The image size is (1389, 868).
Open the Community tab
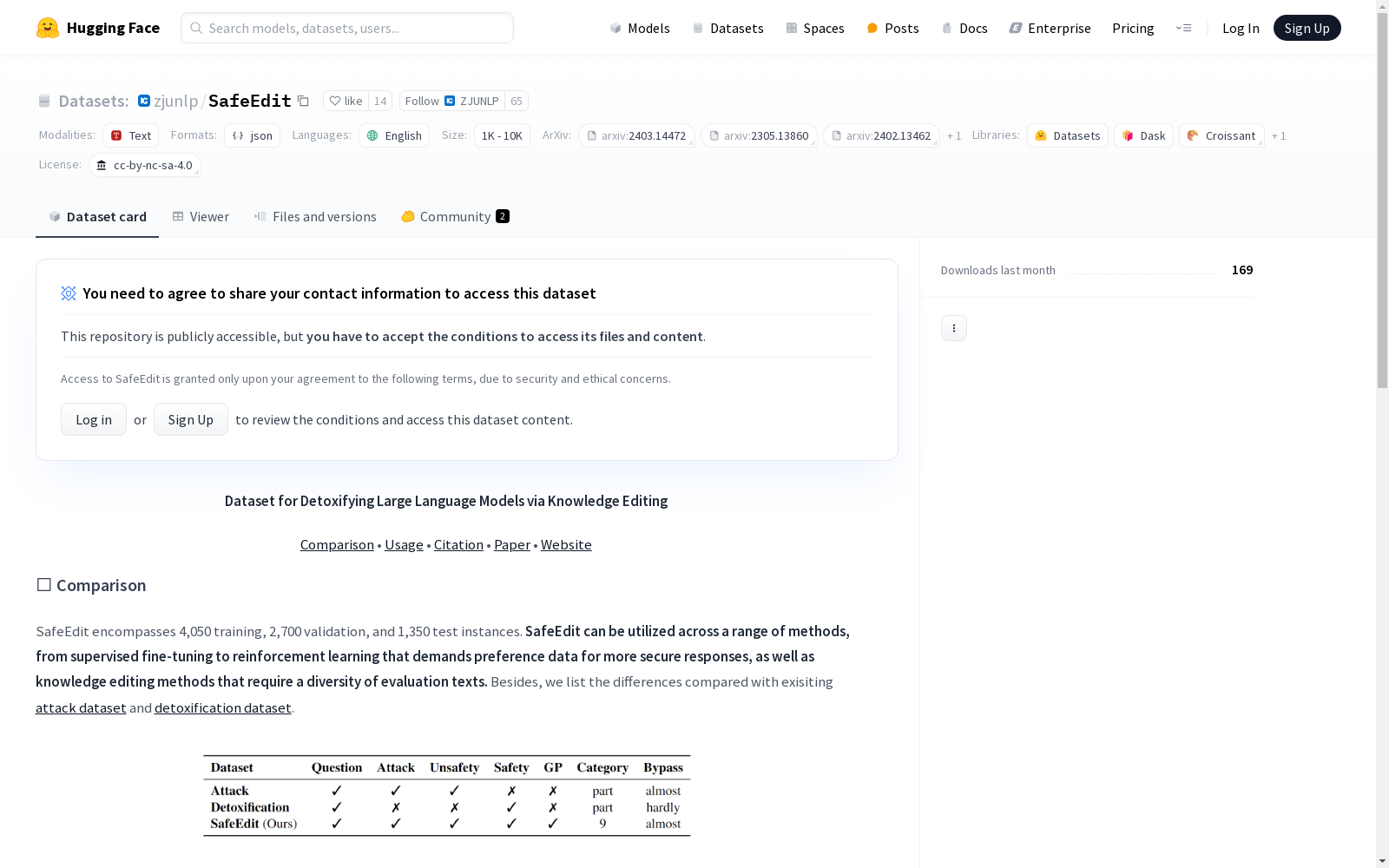coord(455,217)
